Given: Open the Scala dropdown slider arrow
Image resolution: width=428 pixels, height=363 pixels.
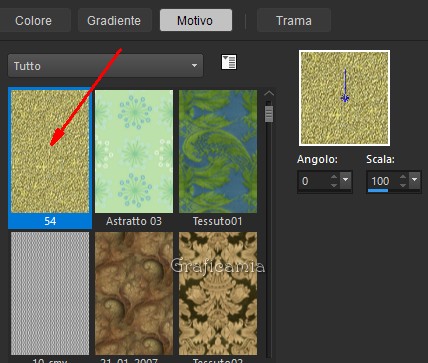Looking at the screenshot, I should coord(414,180).
